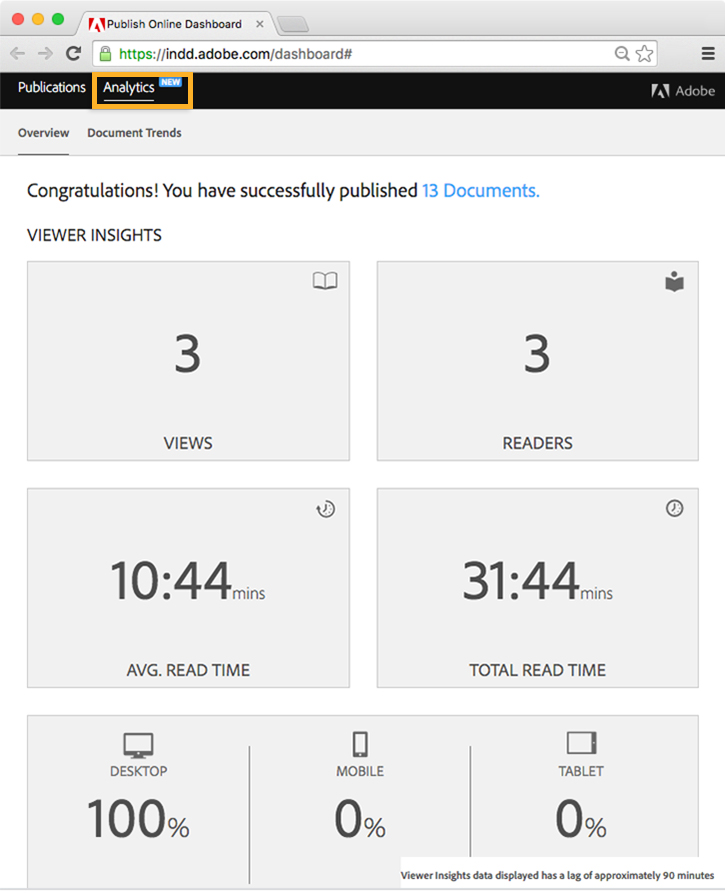Click the zoom magnifier icon in address bar
This screenshot has width=725, height=893.
[x=622, y=54]
